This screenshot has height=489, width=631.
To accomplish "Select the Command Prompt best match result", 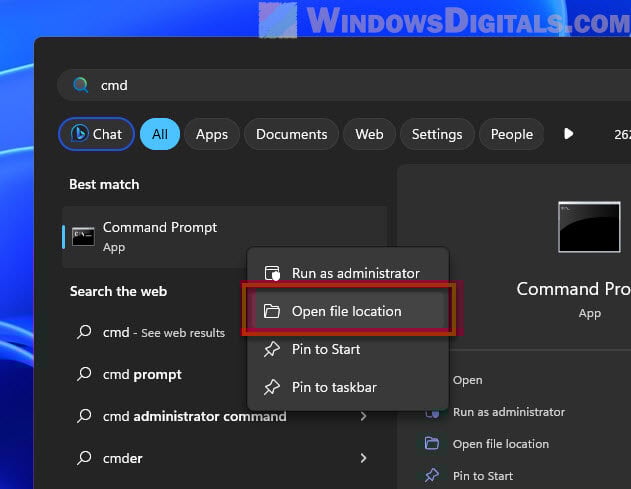I will pyautogui.click(x=225, y=237).
